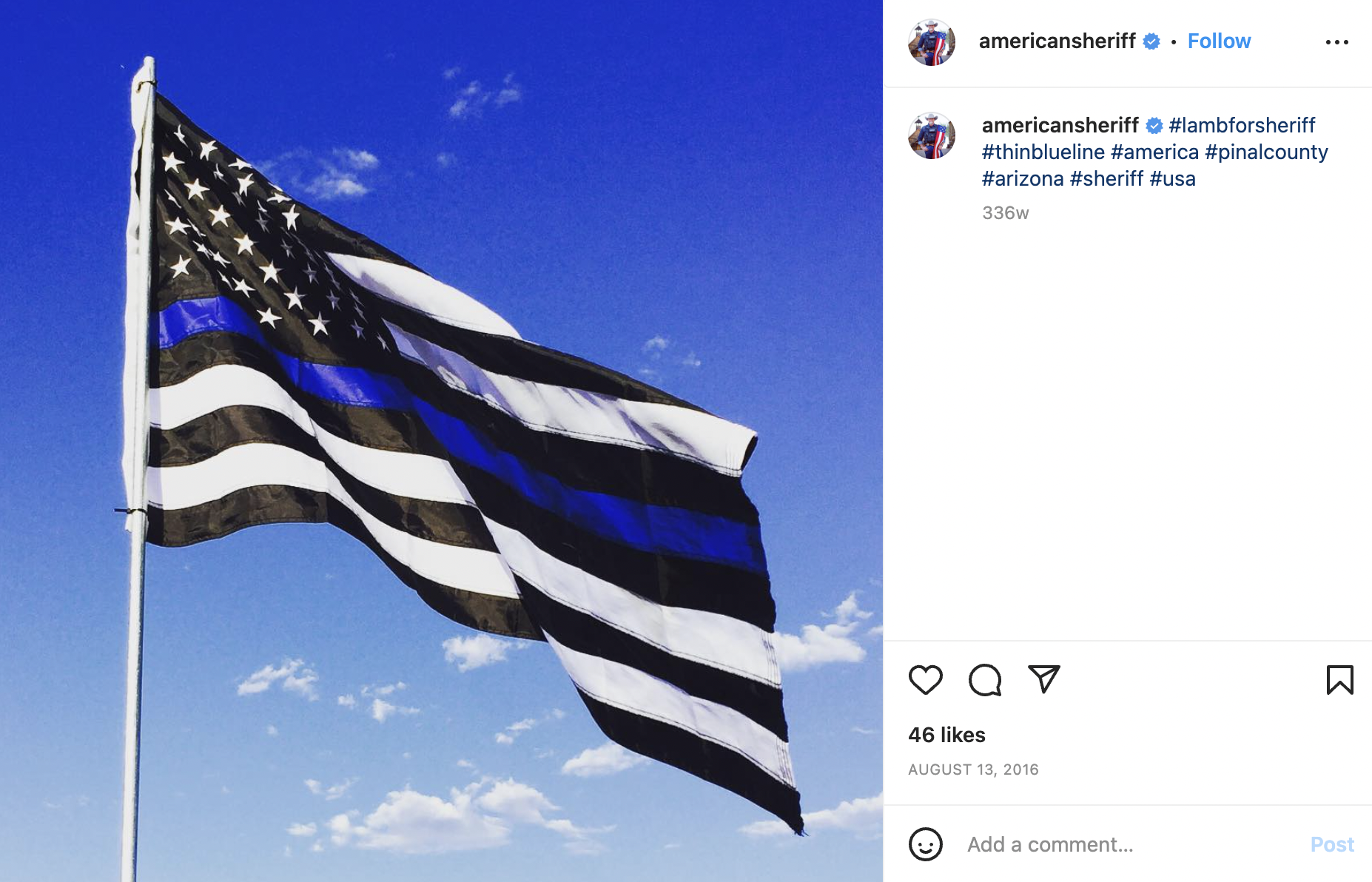Click the header profile avatar
1372x882 pixels.
pos(932,42)
